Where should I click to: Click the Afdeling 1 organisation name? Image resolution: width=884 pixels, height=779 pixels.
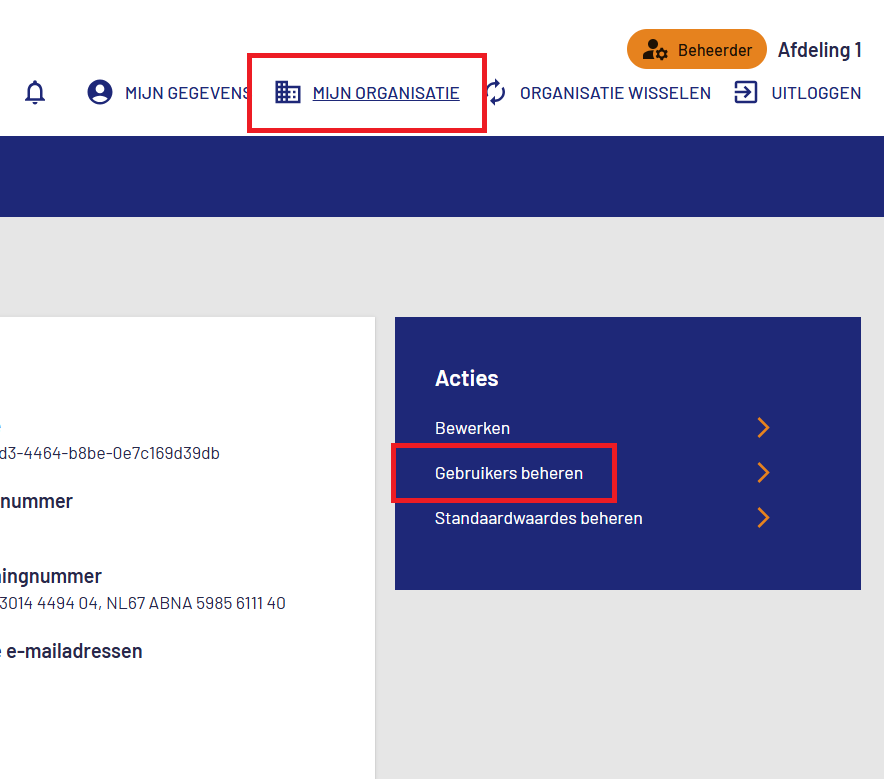[819, 50]
